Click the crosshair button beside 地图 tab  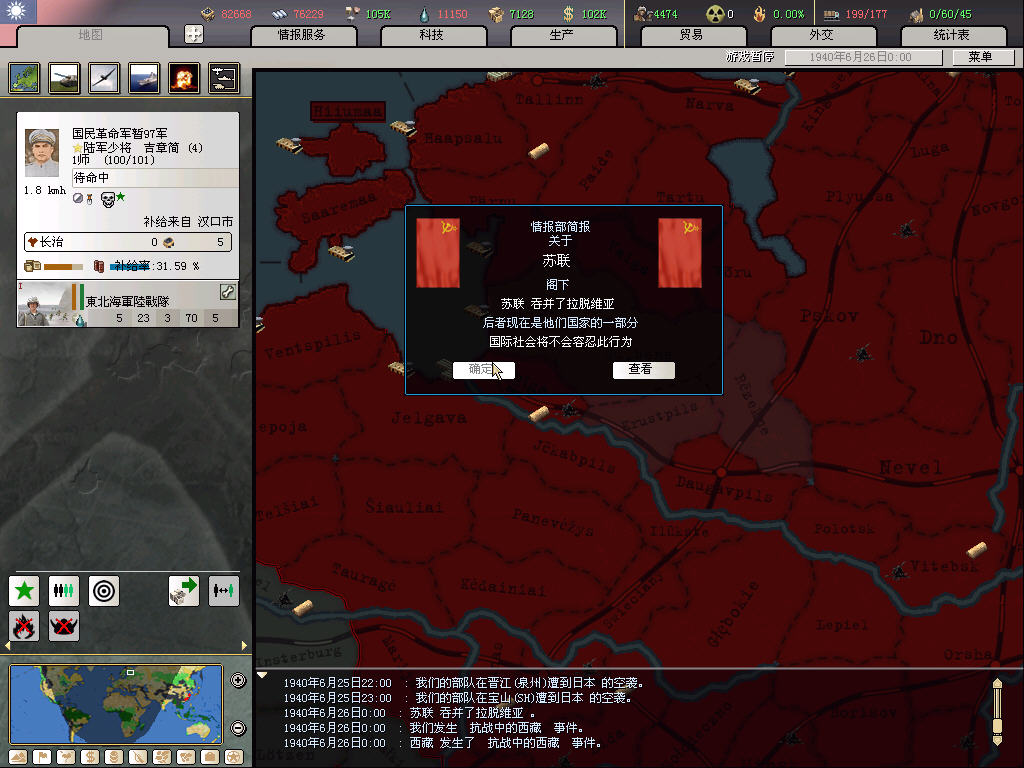point(194,34)
